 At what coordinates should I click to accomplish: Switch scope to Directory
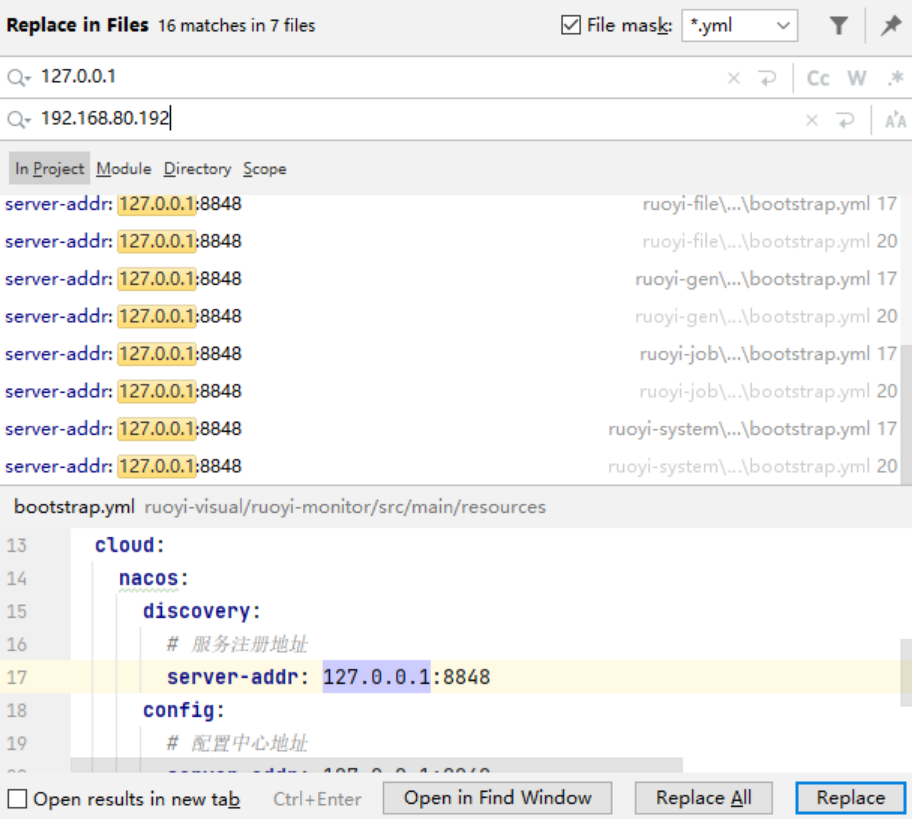(197, 169)
